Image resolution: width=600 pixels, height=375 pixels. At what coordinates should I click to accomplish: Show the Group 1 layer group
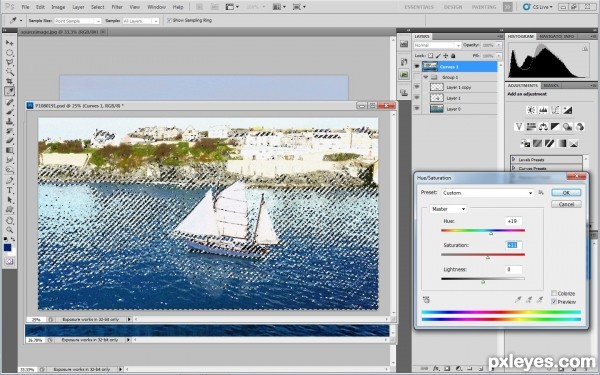(417, 77)
